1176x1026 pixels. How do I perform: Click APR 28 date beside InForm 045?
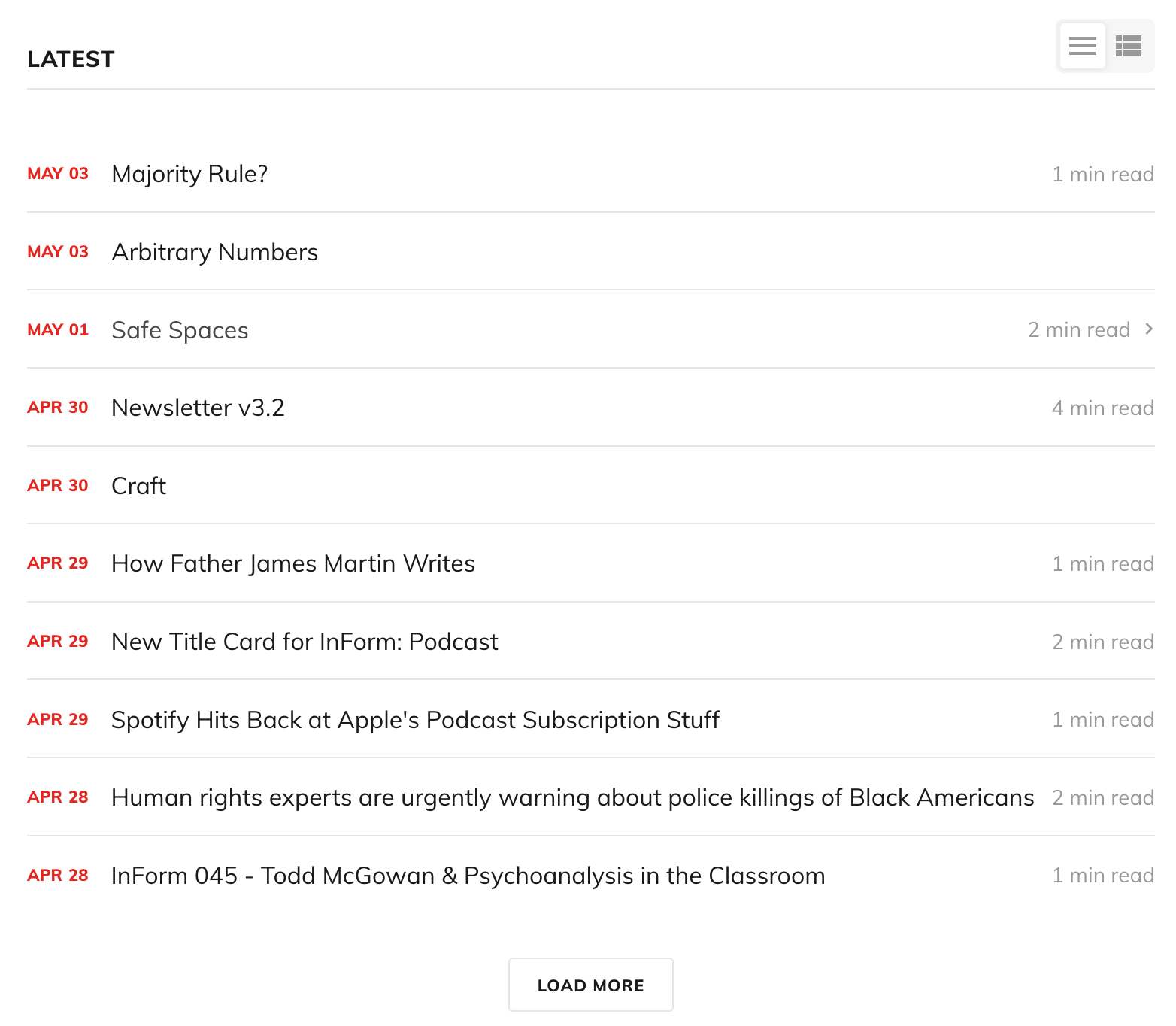click(58, 876)
